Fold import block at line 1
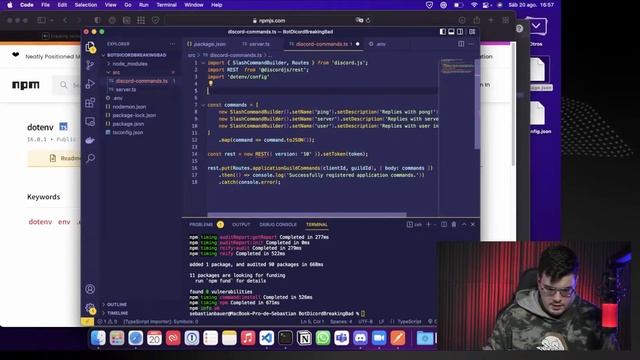 (203, 63)
